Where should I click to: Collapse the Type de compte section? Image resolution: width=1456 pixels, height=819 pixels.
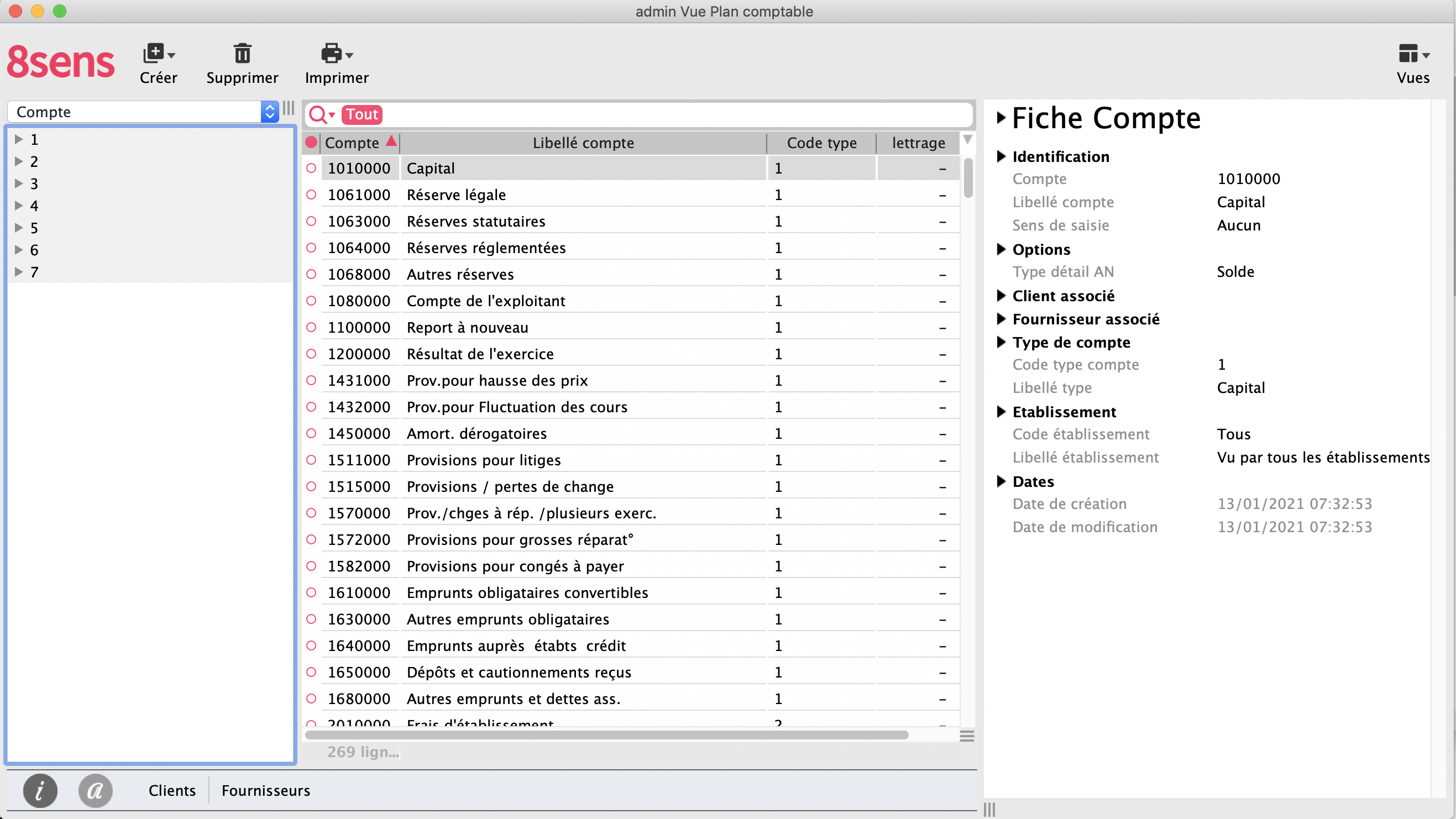click(1001, 342)
